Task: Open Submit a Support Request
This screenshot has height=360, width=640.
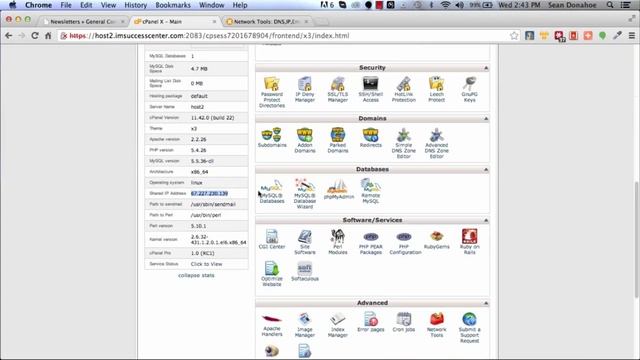Action: pyautogui.click(x=469, y=327)
